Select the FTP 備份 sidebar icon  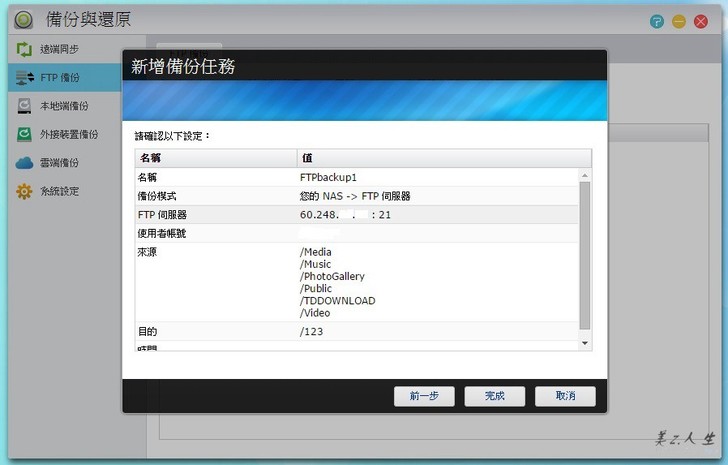24,78
